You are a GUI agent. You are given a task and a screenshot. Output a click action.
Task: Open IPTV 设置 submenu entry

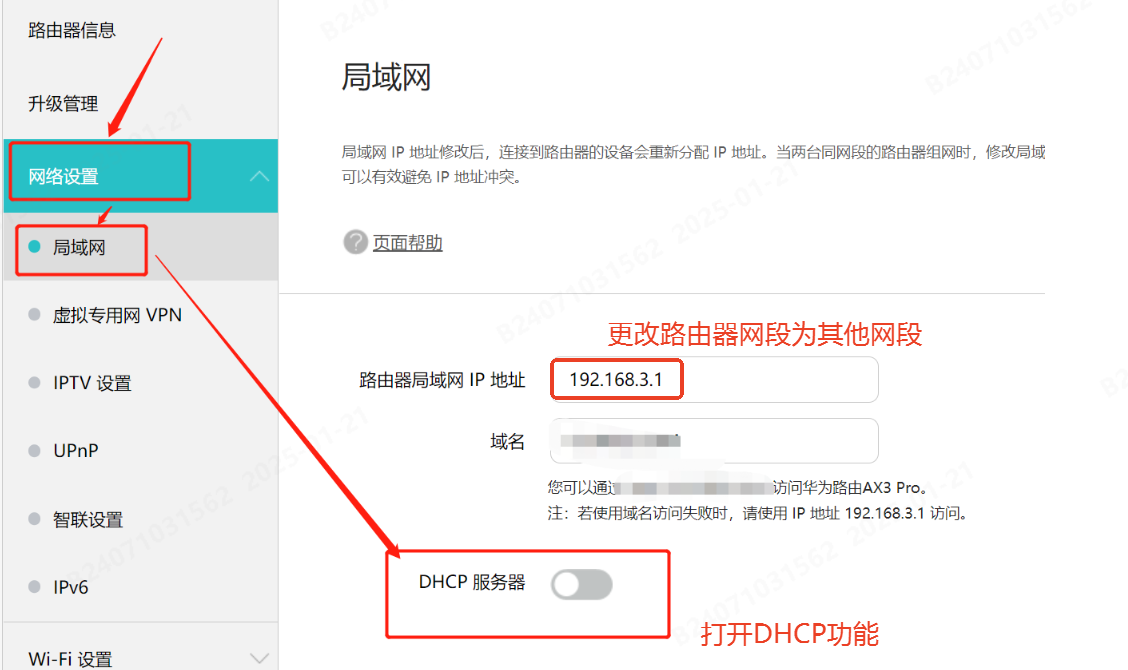pos(92,383)
